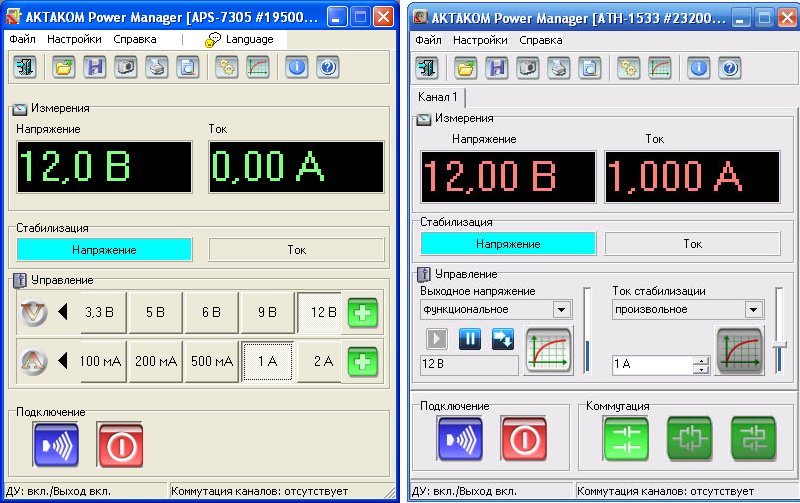800x503 pixels.
Task: Select 1 А current preset
Action: tap(268, 362)
